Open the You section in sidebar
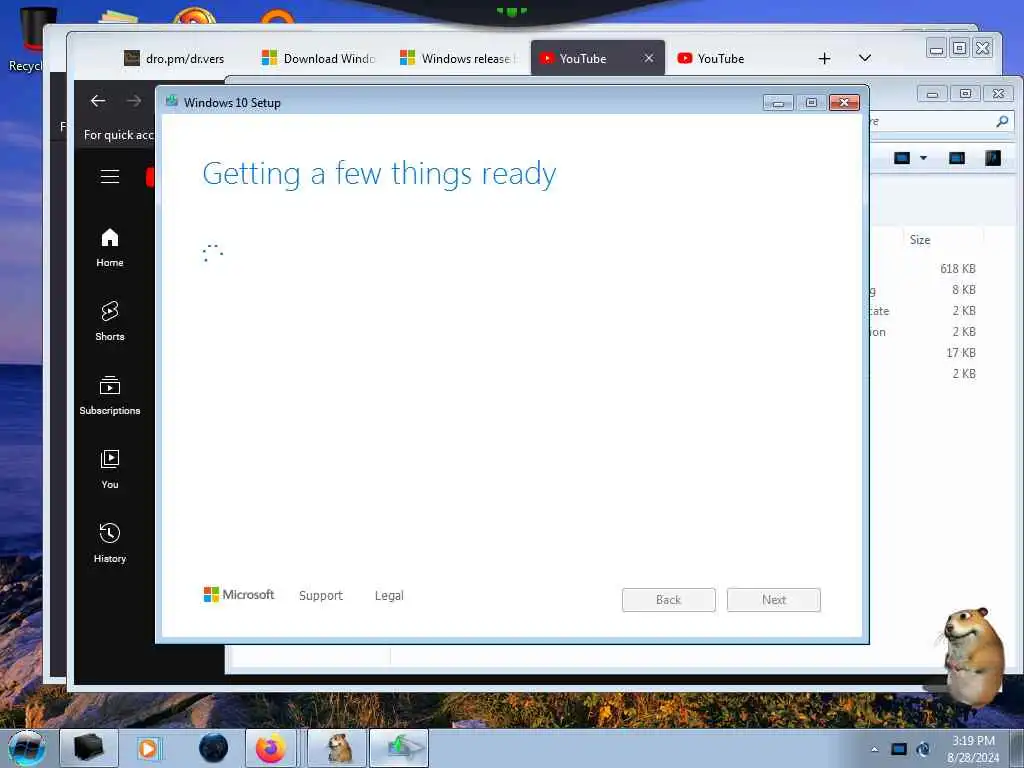 click(x=110, y=470)
